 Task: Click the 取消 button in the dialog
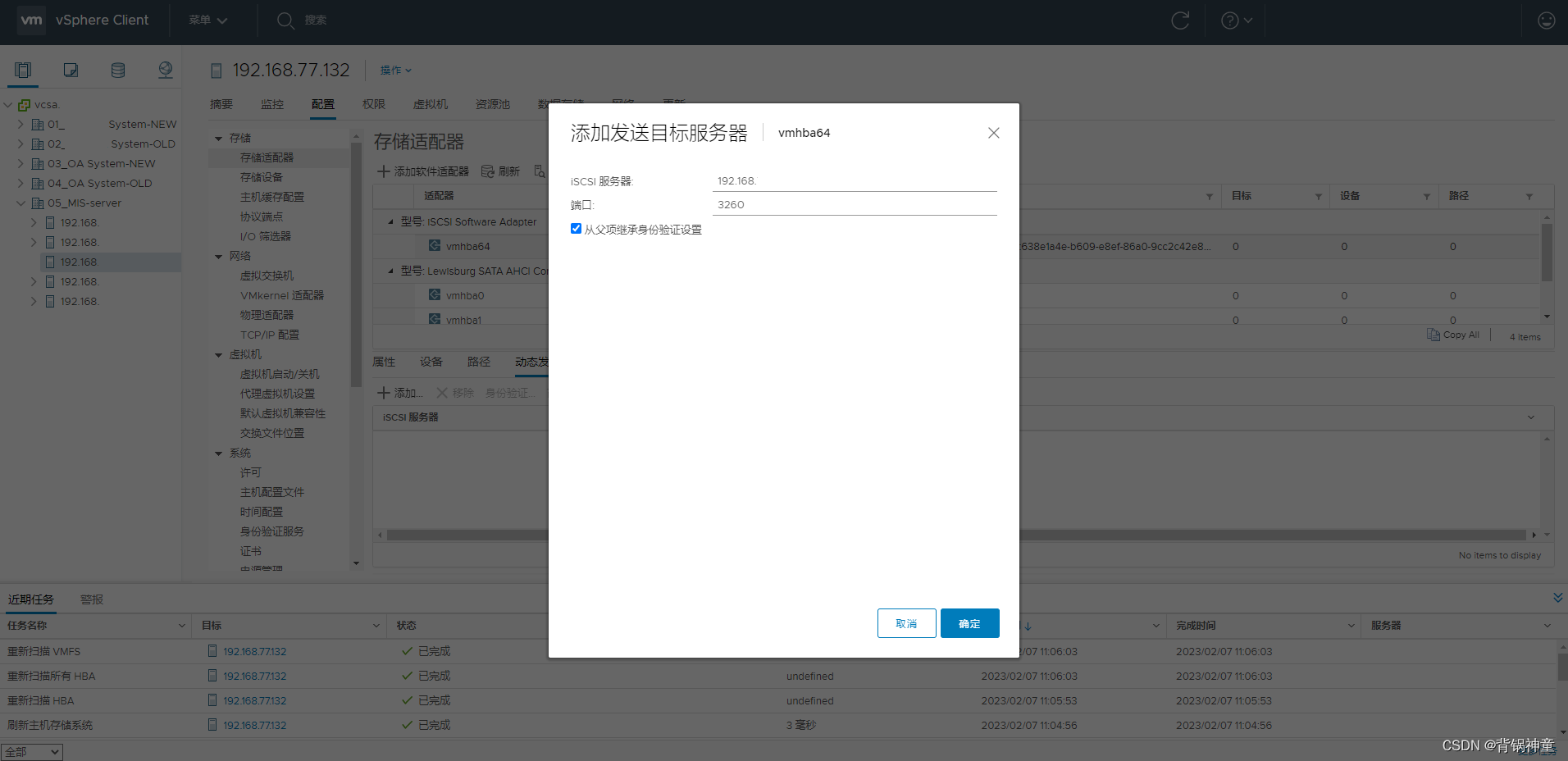906,623
